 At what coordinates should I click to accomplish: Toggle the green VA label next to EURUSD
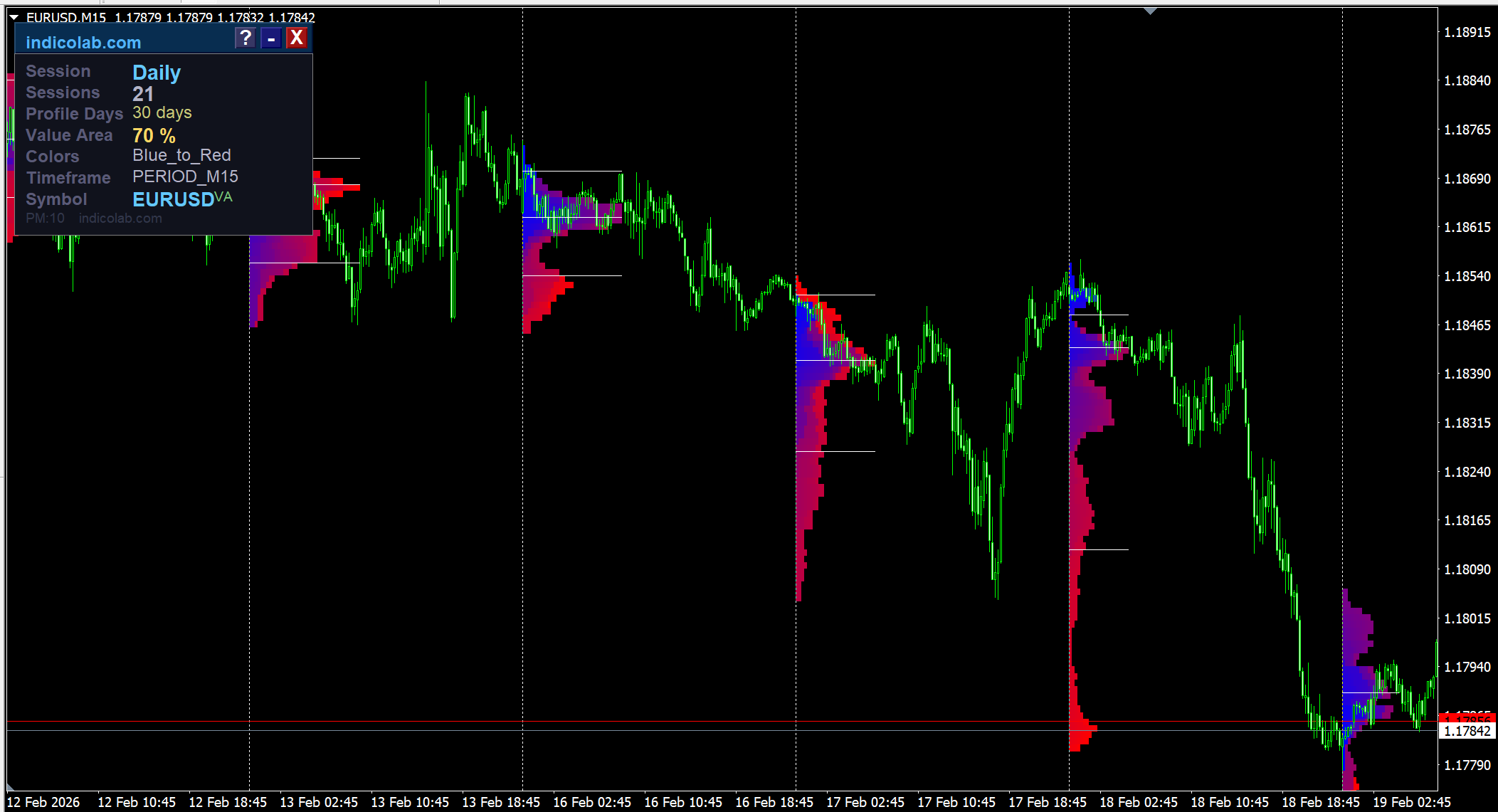click(x=223, y=196)
